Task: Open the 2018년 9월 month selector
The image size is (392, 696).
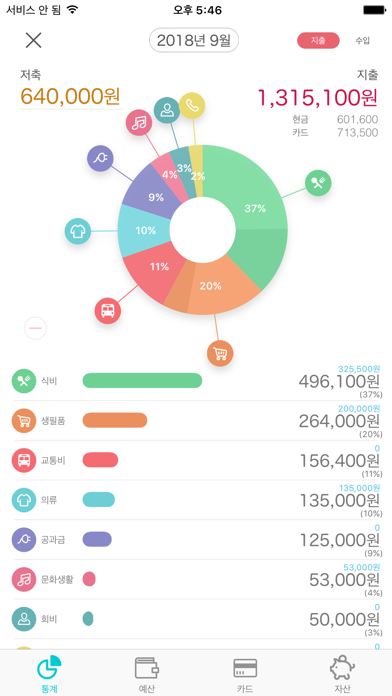Action: click(x=194, y=40)
